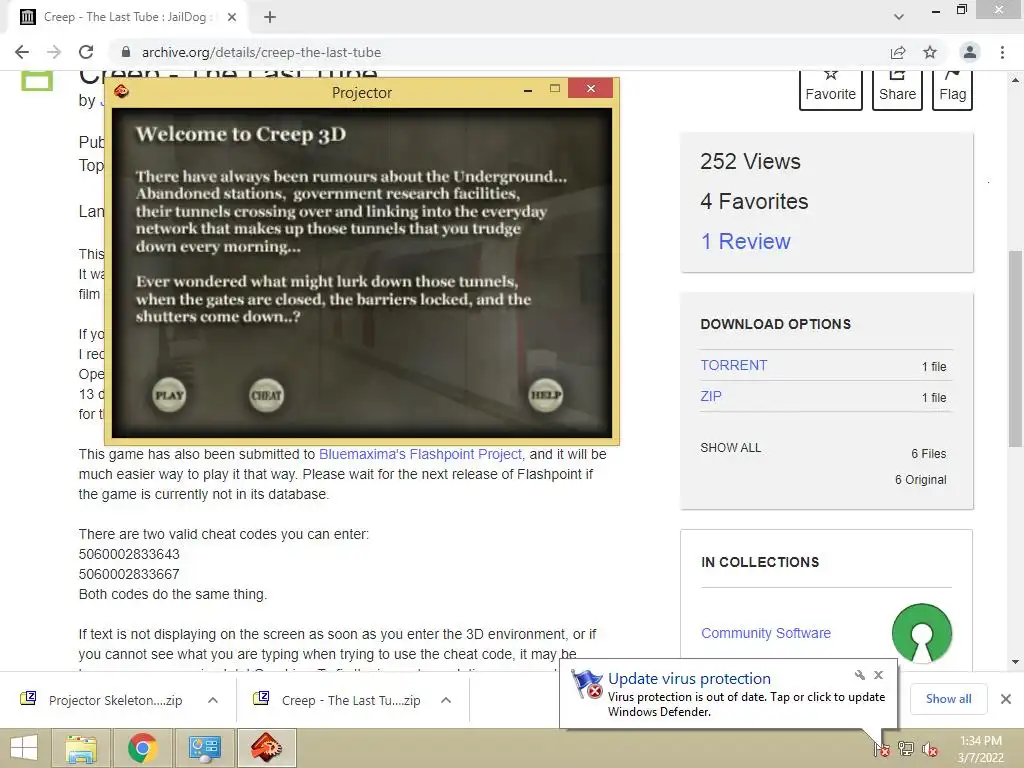Viewport: 1024px width, 768px height.
Task: Click the muted volume tray icon
Action: tap(929, 749)
